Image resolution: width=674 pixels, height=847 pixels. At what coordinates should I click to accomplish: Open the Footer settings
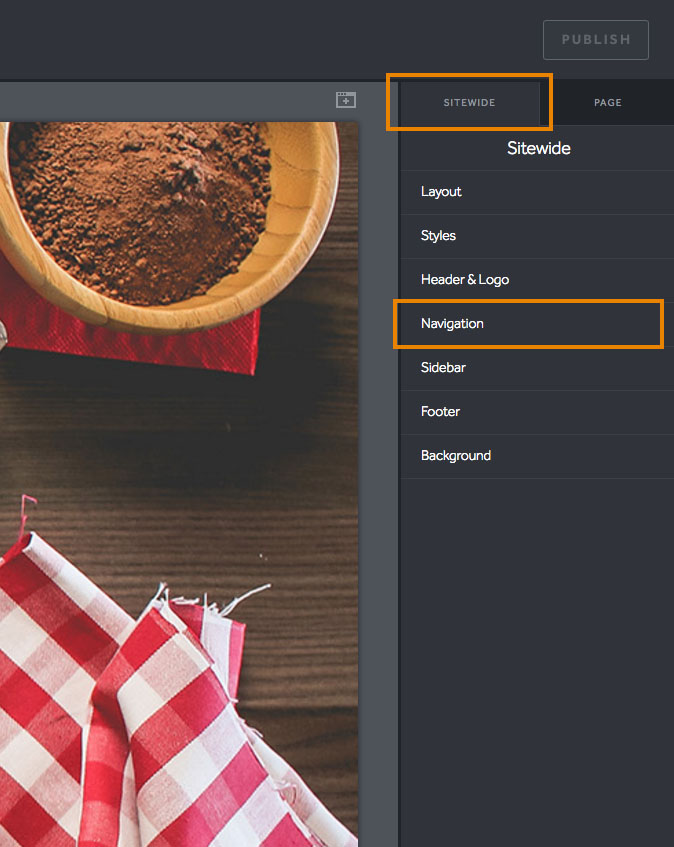coord(537,412)
